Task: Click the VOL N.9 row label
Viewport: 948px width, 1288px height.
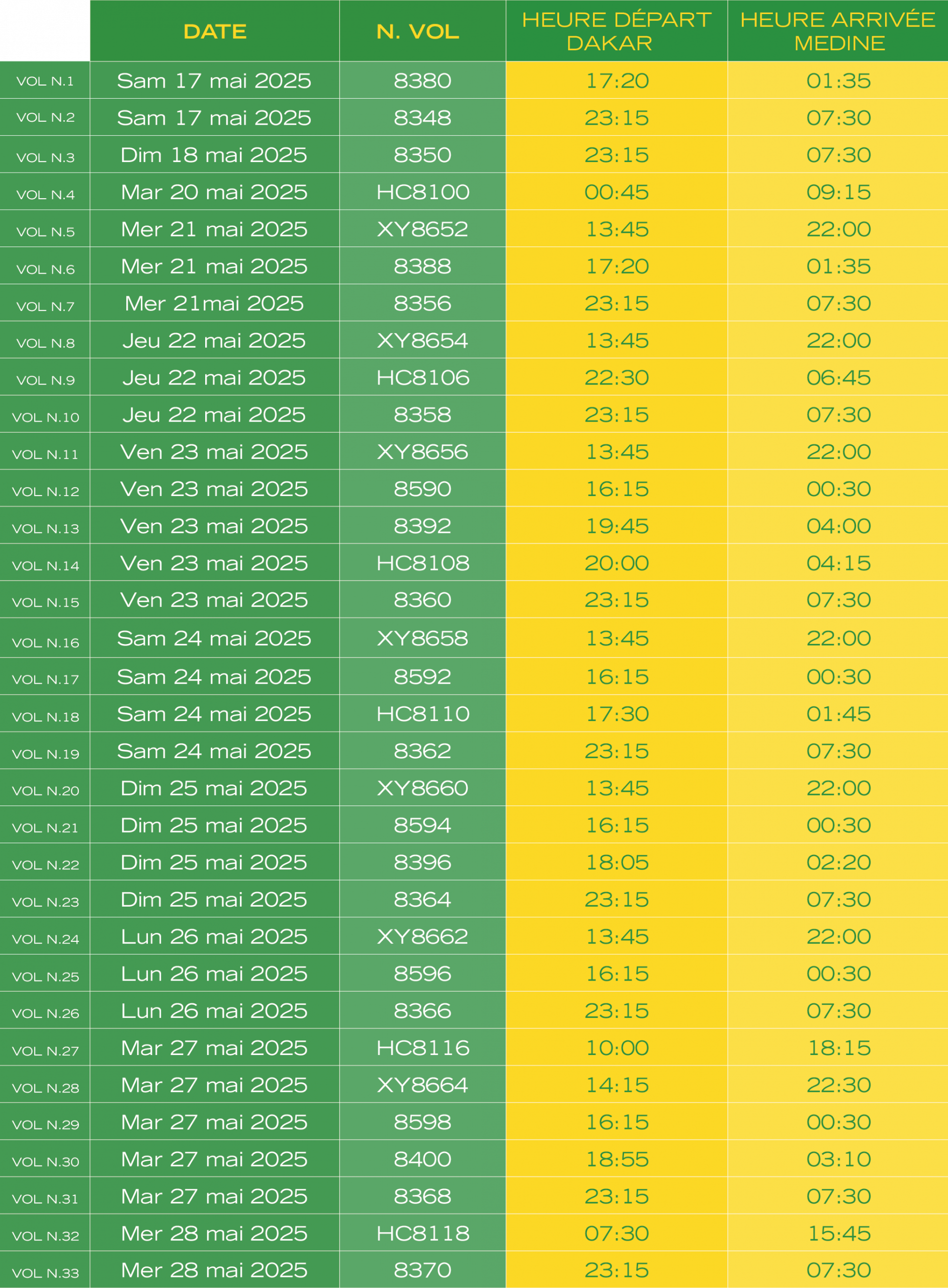Action: [45, 380]
